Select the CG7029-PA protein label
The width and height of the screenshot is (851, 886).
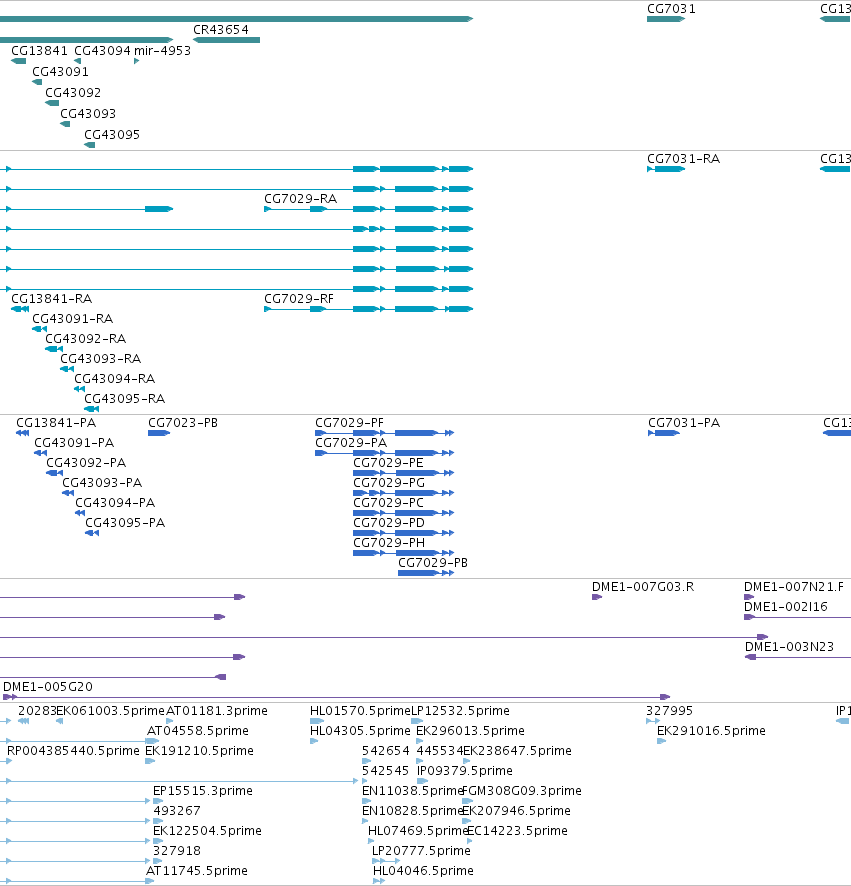click(350, 443)
